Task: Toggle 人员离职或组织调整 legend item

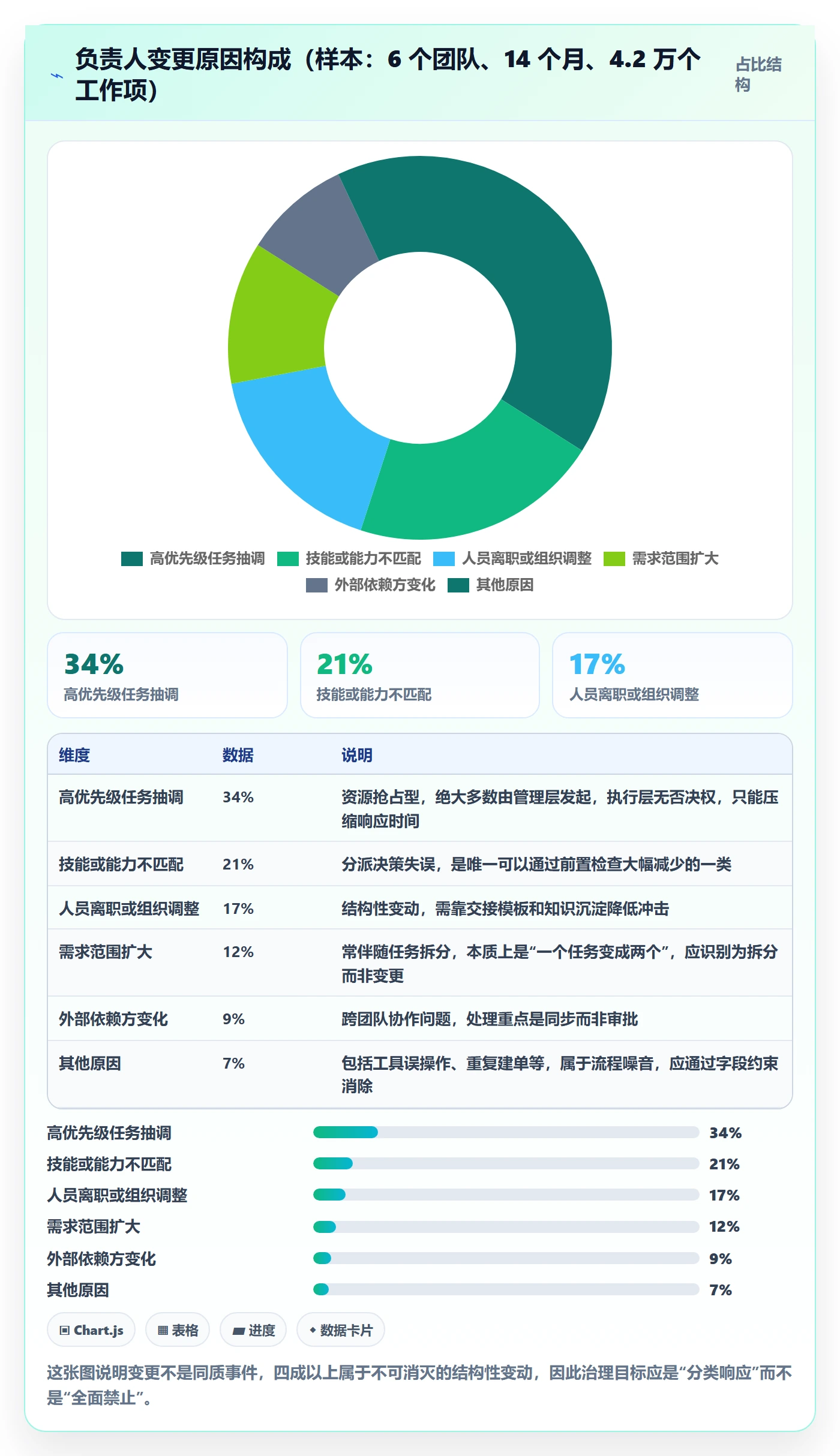Action: (512, 559)
